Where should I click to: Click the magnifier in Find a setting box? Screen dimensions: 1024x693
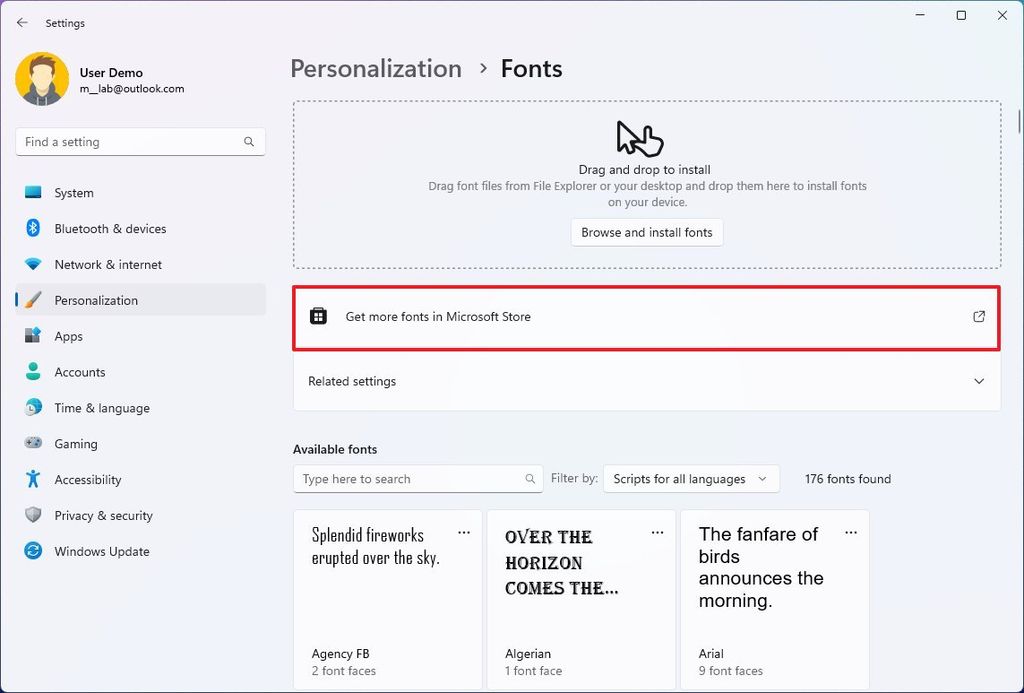pyautogui.click(x=248, y=142)
